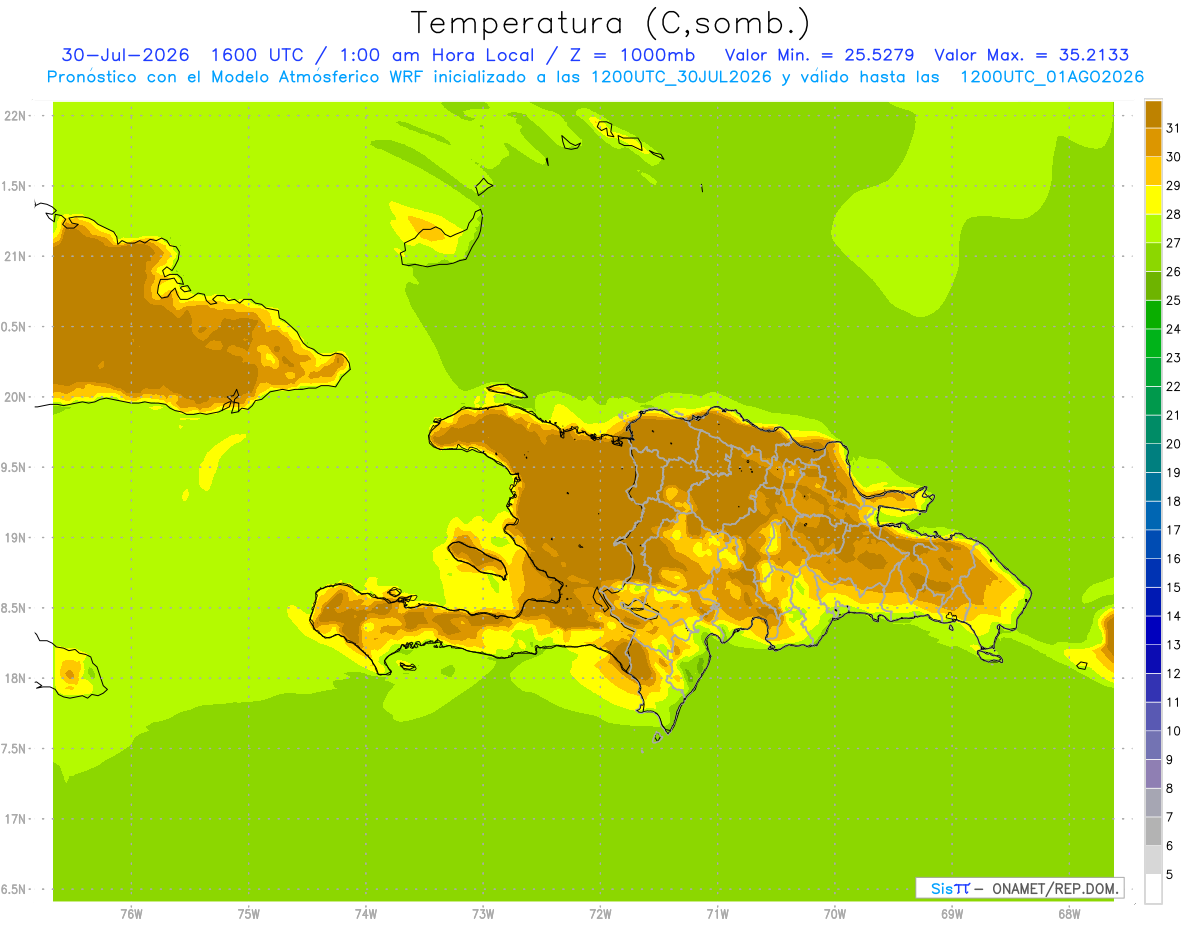Click the '76W' longitude label
1200x927 pixels.
(131, 914)
